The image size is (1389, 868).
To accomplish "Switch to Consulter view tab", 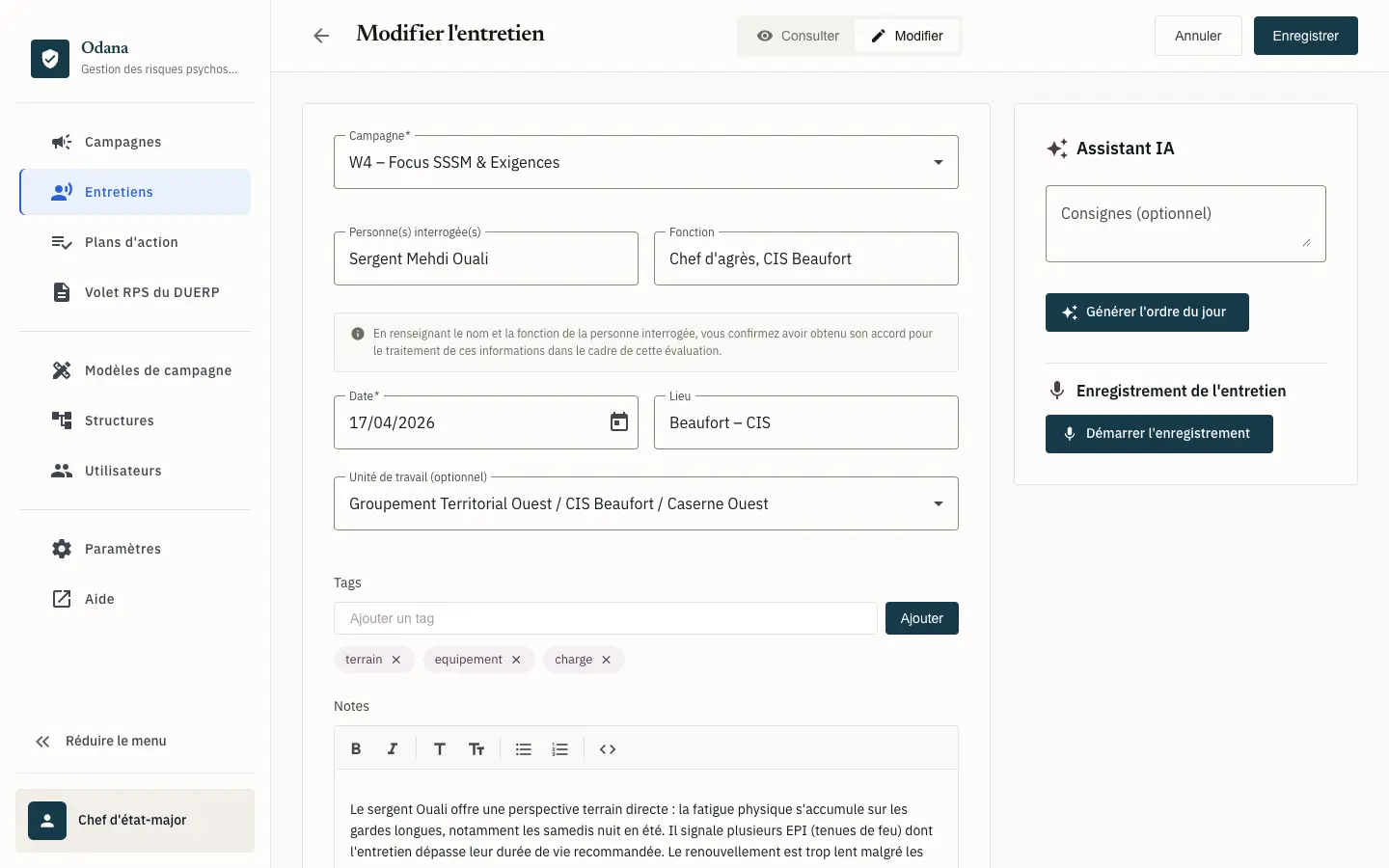I will point(798,36).
